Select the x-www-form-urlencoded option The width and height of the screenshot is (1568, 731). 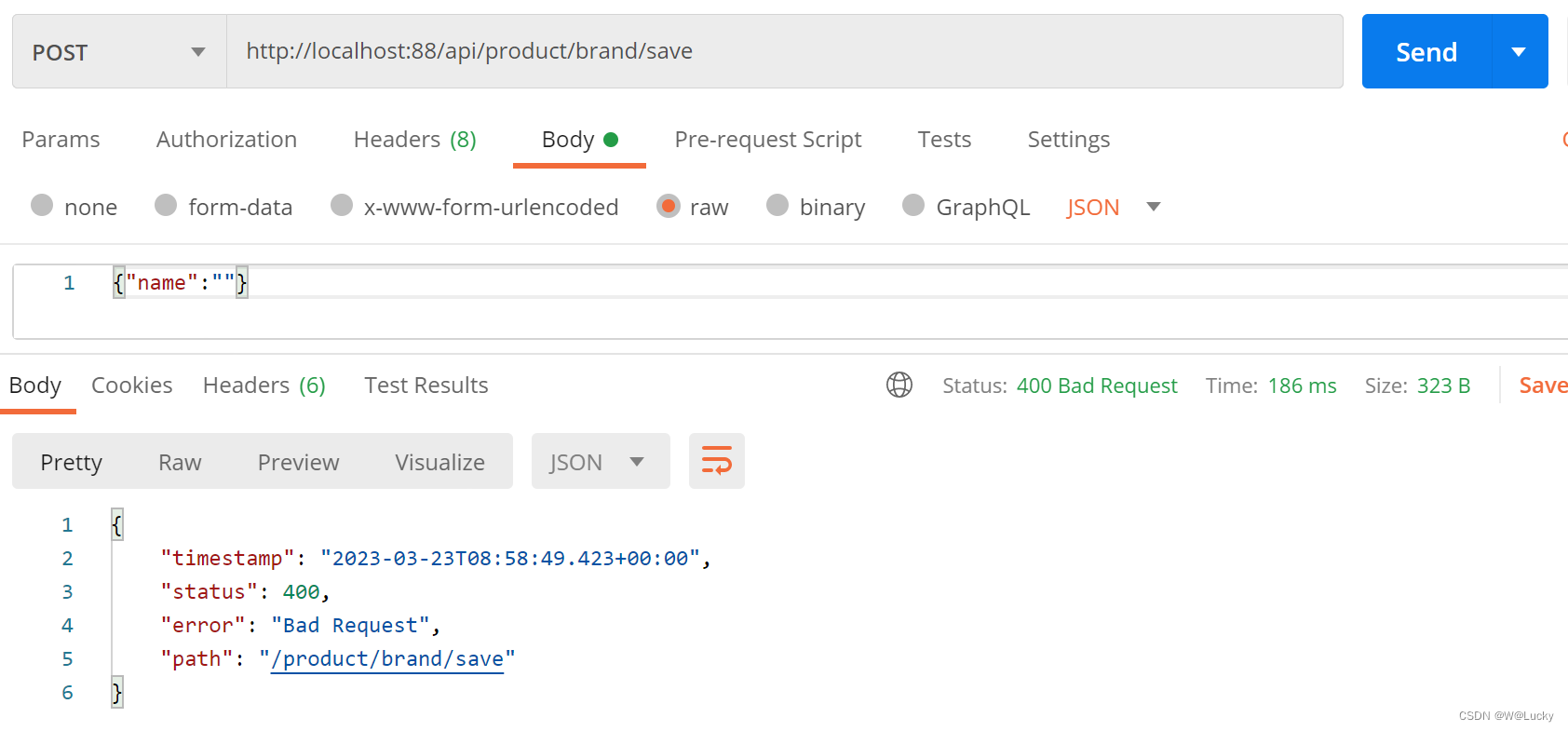475,207
